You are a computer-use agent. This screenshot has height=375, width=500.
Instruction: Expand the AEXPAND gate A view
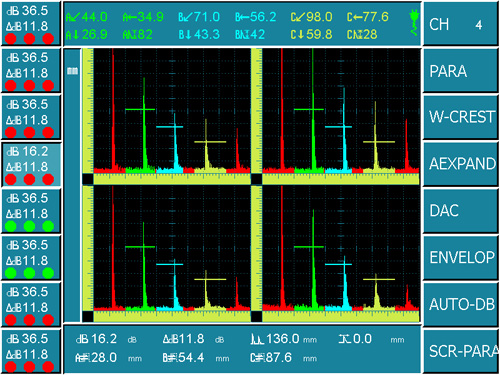click(x=461, y=164)
